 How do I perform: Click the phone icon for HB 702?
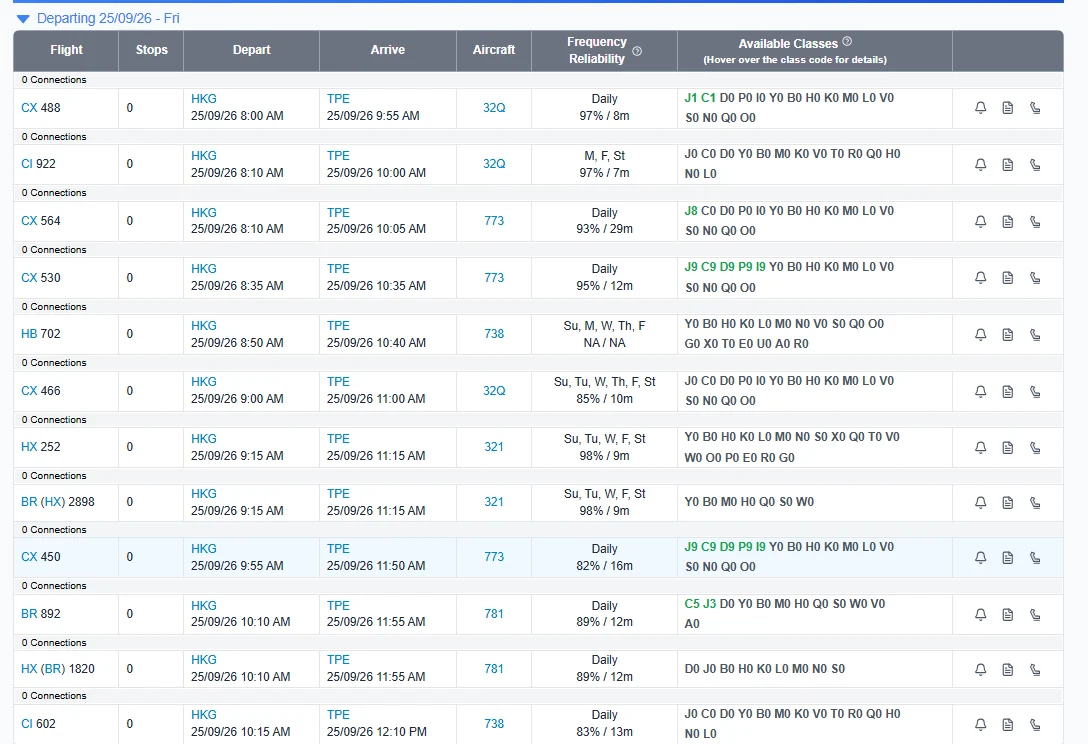tap(1035, 335)
